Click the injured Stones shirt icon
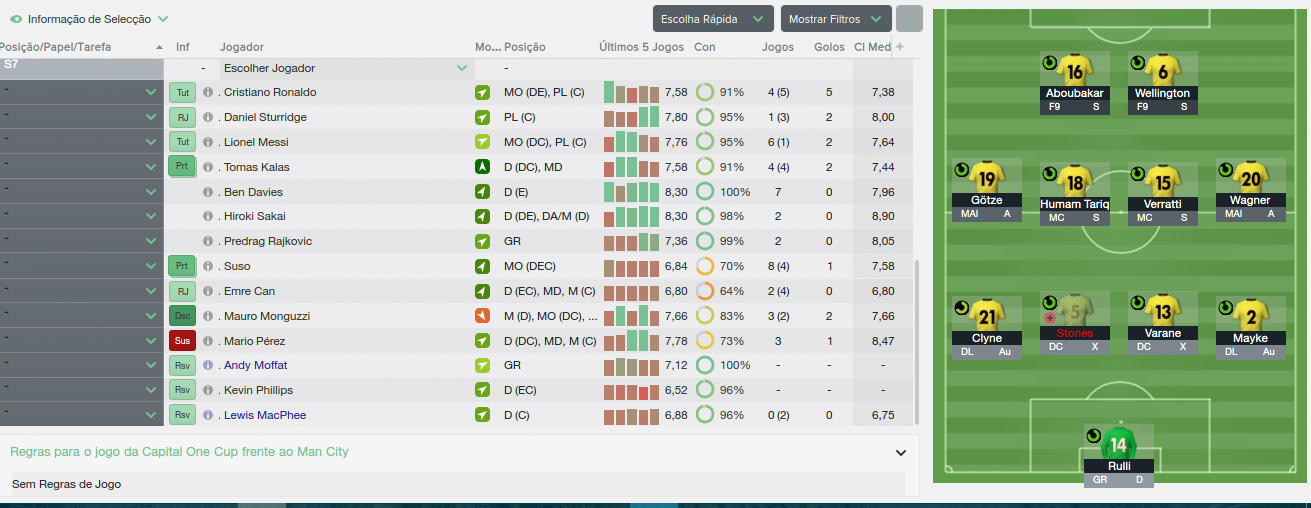The image size is (1311, 508). point(1075,311)
